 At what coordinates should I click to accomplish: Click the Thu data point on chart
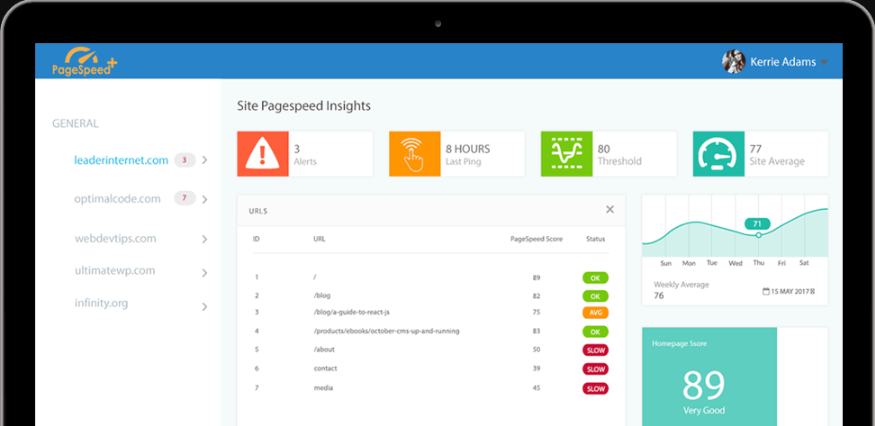click(x=758, y=235)
